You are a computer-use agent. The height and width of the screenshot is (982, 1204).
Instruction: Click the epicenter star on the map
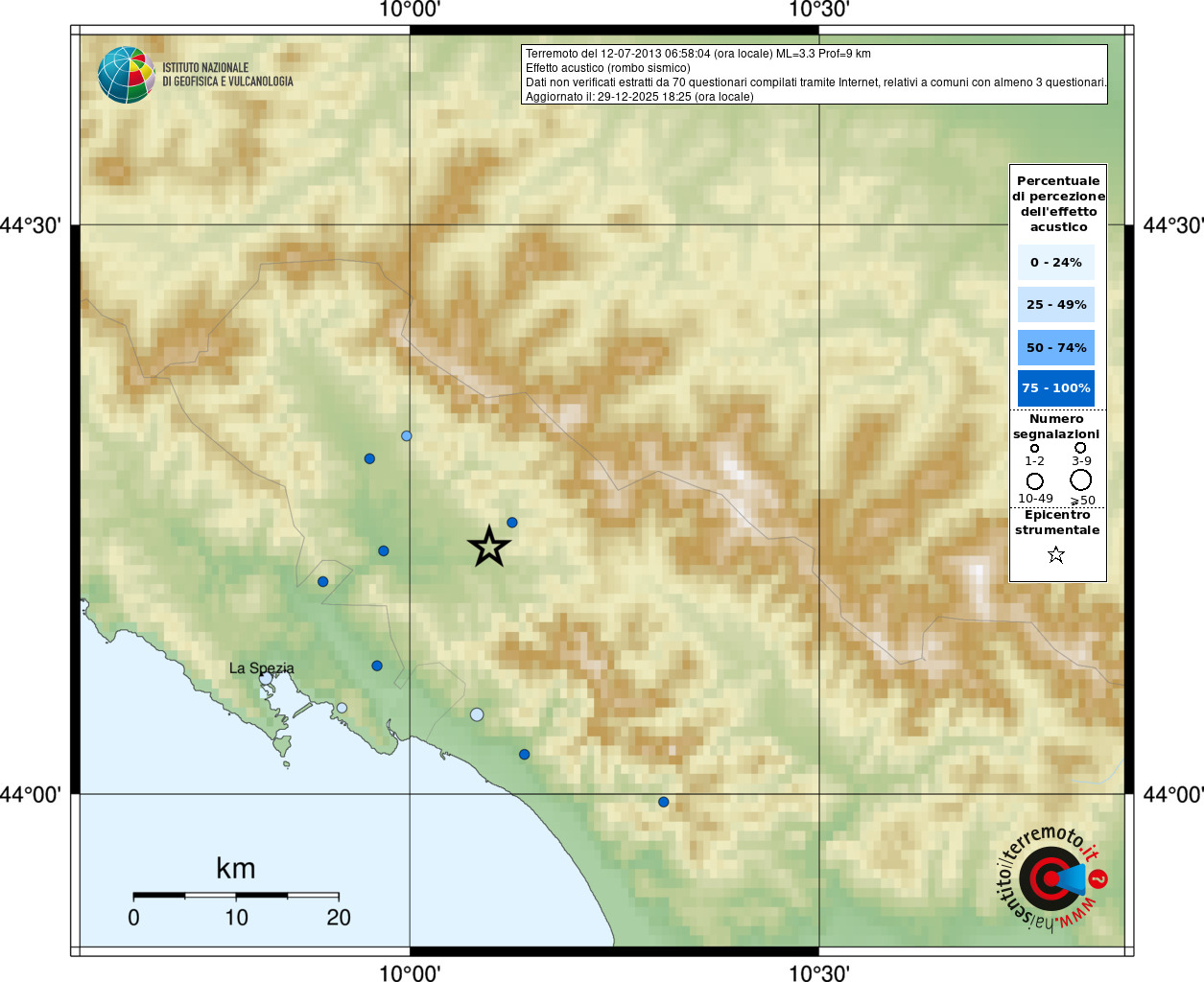(489, 547)
